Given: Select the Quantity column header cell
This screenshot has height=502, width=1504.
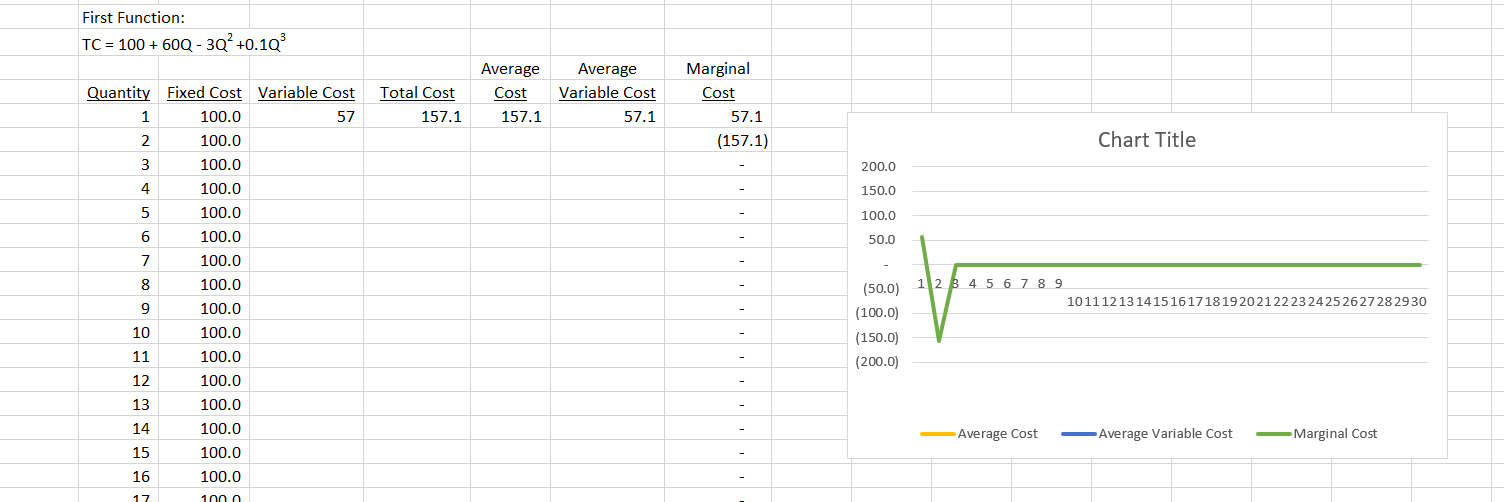Looking at the screenshot, I should pyautogui.click(x=118, y=93).
